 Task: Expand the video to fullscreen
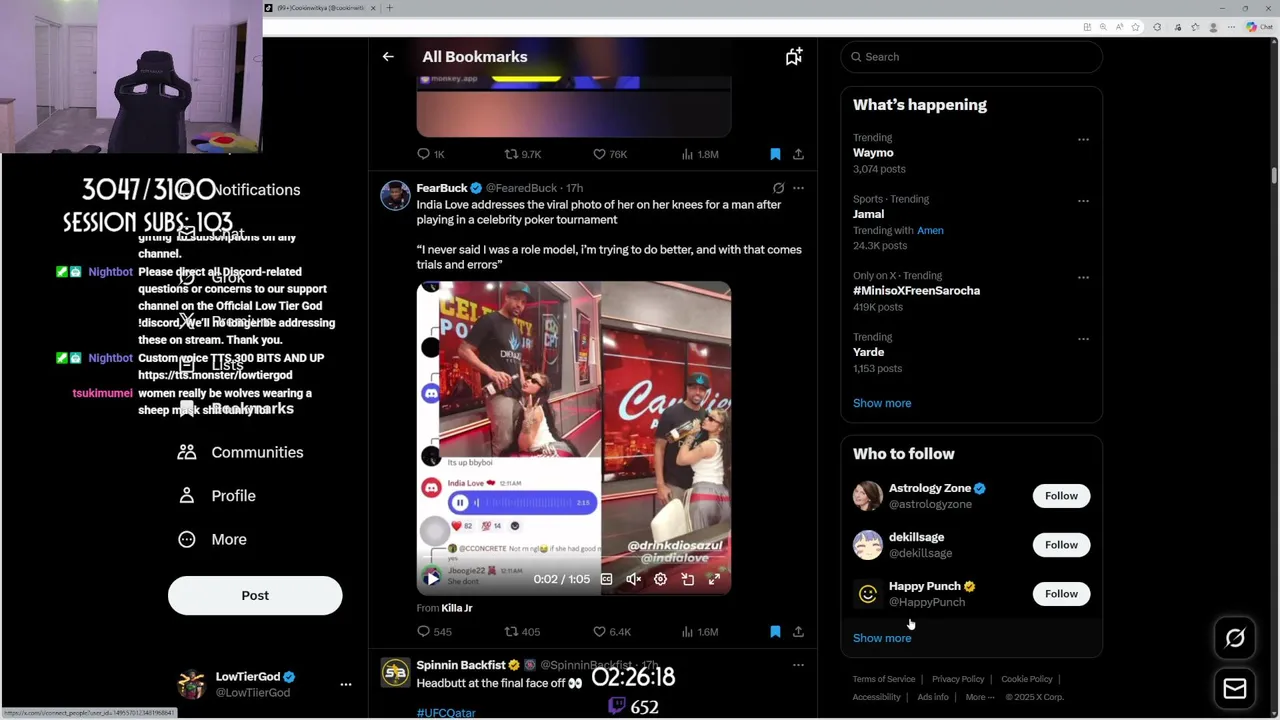tap(714, 579)
